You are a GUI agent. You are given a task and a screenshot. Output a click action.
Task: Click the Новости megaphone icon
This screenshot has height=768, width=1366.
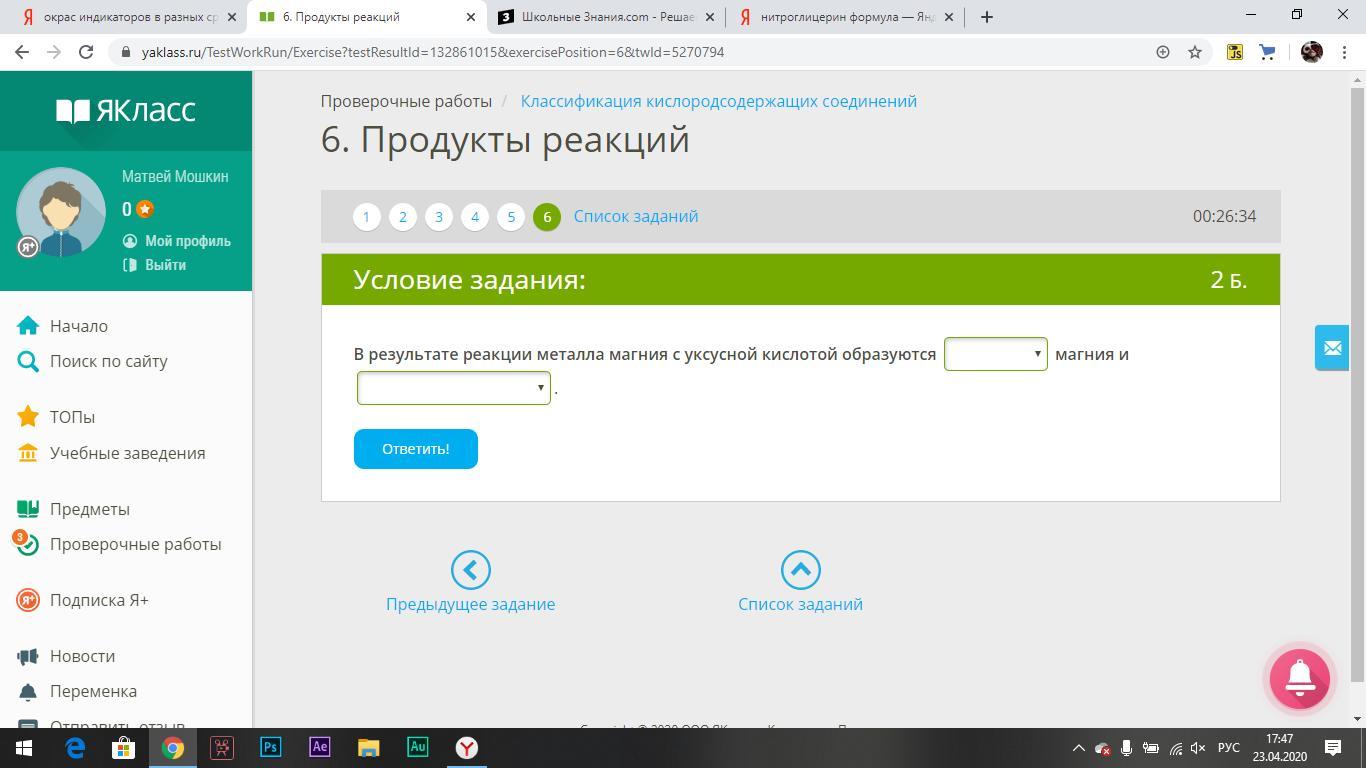(28, 656)
